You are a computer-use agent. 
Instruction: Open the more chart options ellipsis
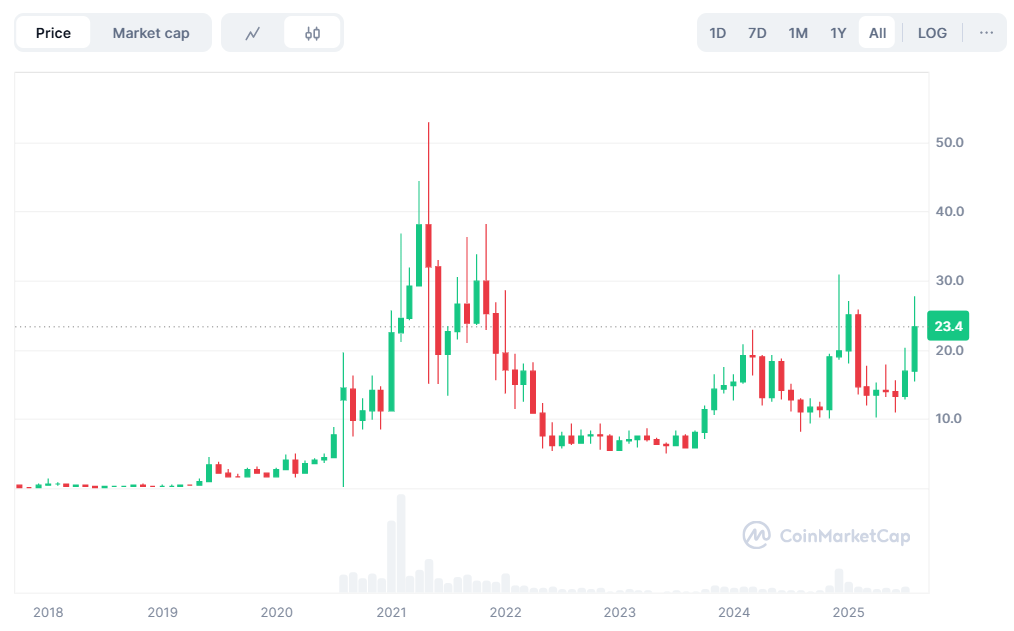click(x=986, y=32)
